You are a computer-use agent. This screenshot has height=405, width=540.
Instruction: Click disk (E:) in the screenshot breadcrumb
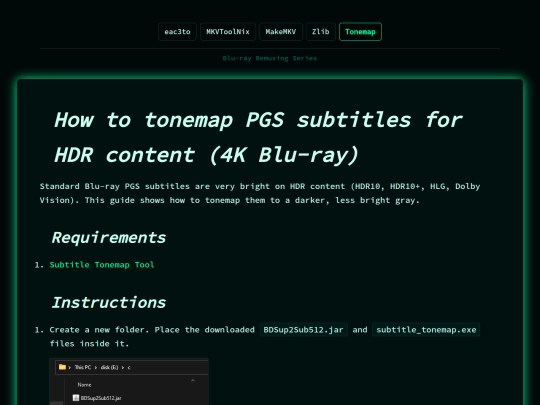pyautogui.click(x=110, y=367)
